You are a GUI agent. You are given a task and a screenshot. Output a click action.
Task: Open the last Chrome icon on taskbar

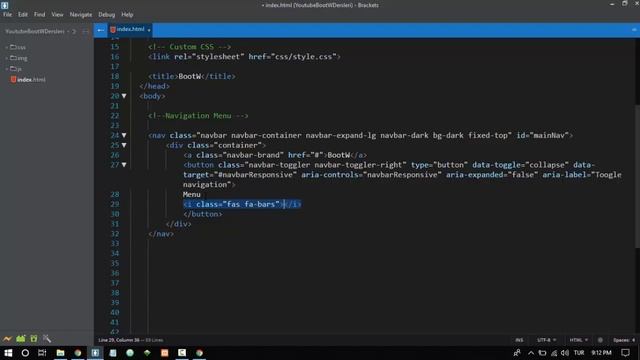199,353
